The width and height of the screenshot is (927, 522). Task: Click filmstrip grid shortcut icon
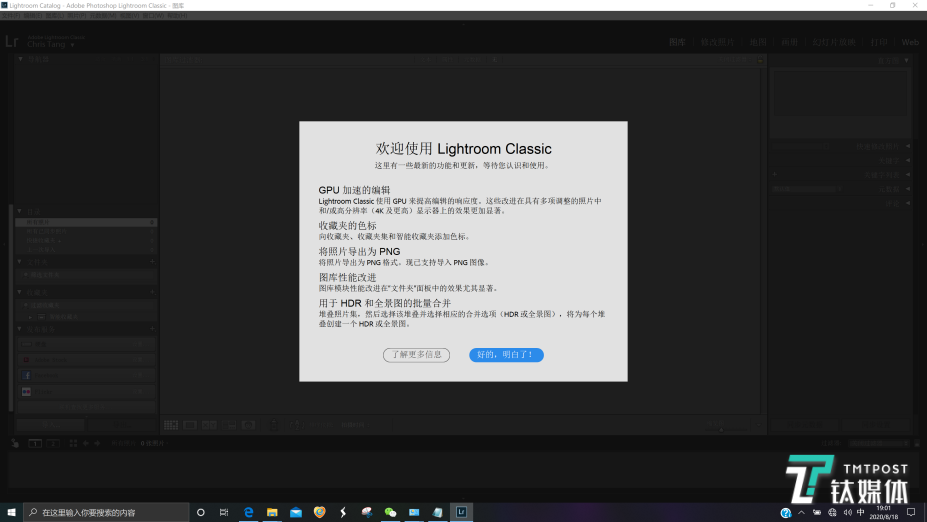pyautogui.click(x=73, y=443)
